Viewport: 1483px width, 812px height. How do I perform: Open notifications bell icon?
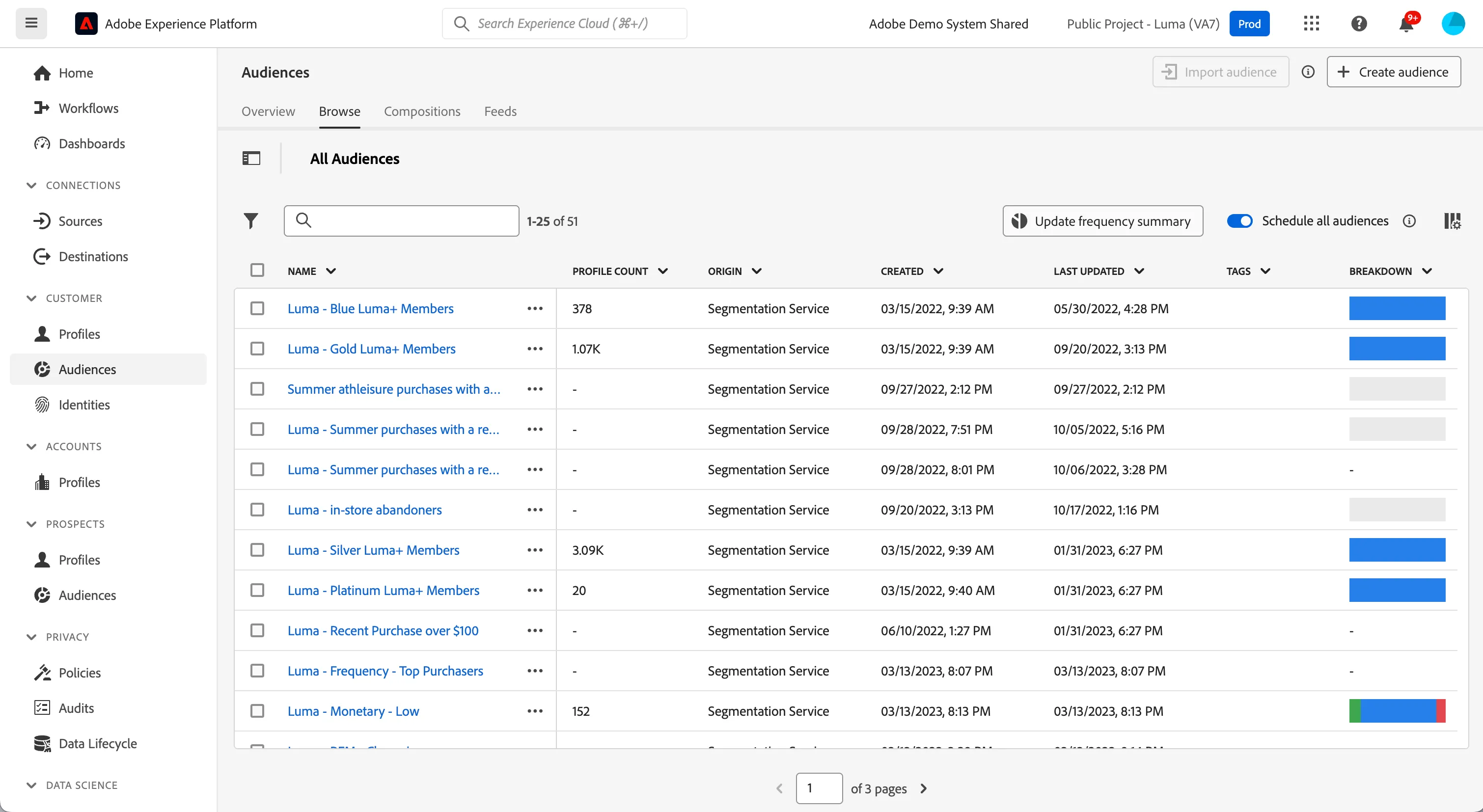click(x=1406, y=24)
